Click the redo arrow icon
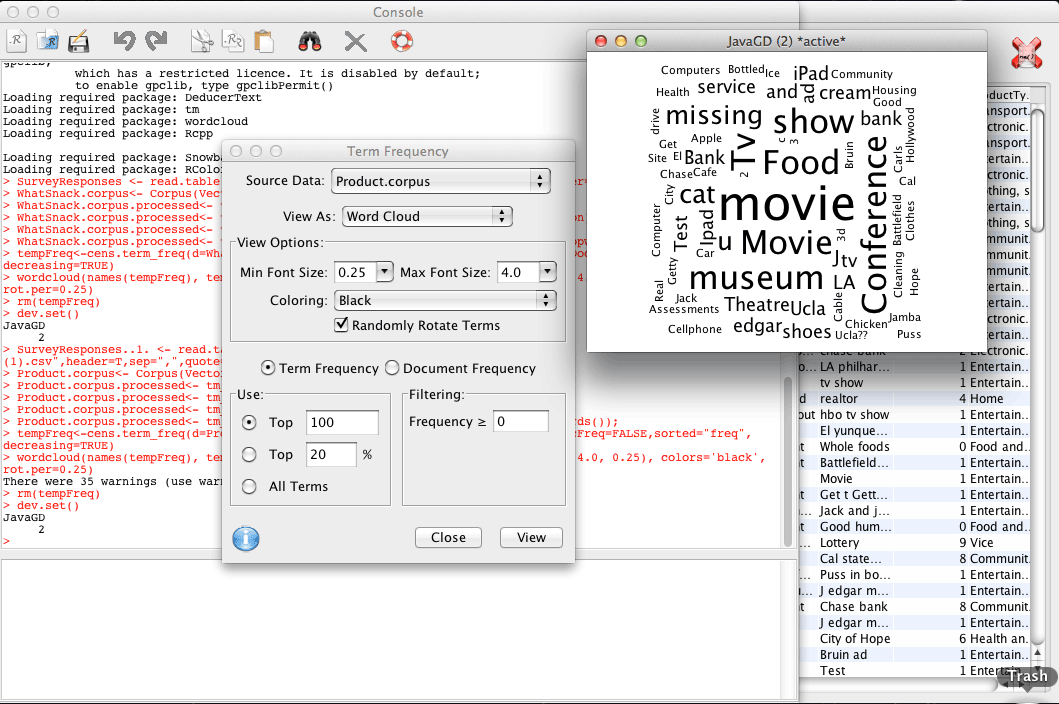The height and width of the screenshot is (704, 1059). pos(156,41)
